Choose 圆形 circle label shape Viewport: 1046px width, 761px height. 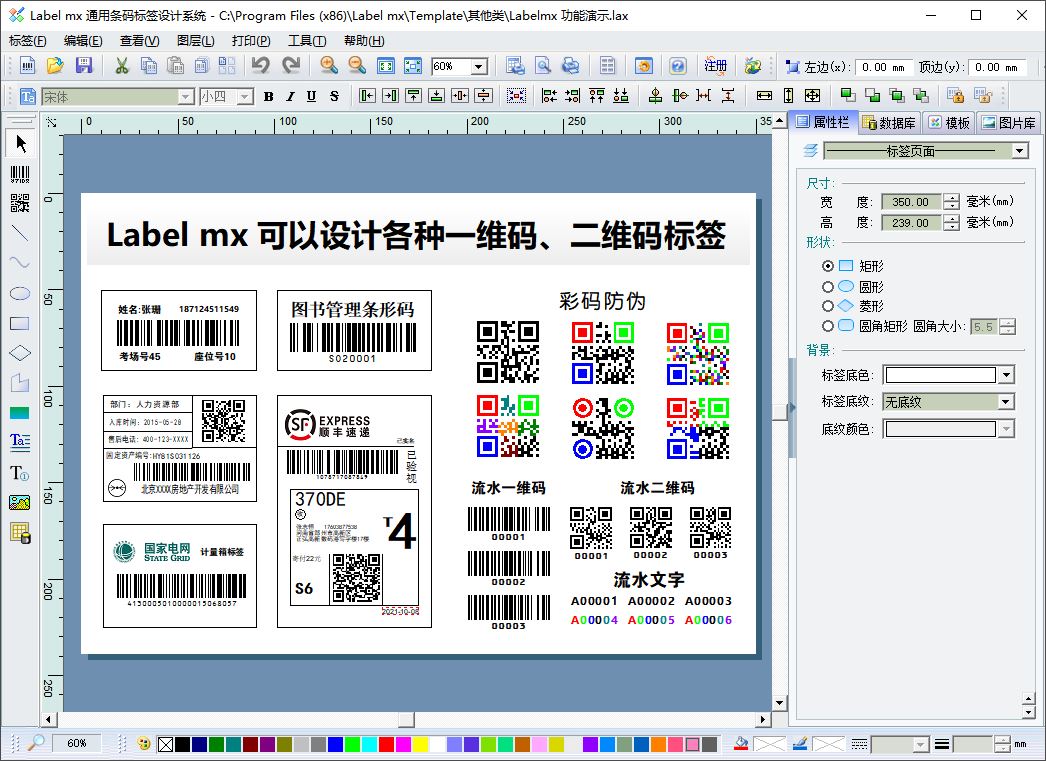828,287
